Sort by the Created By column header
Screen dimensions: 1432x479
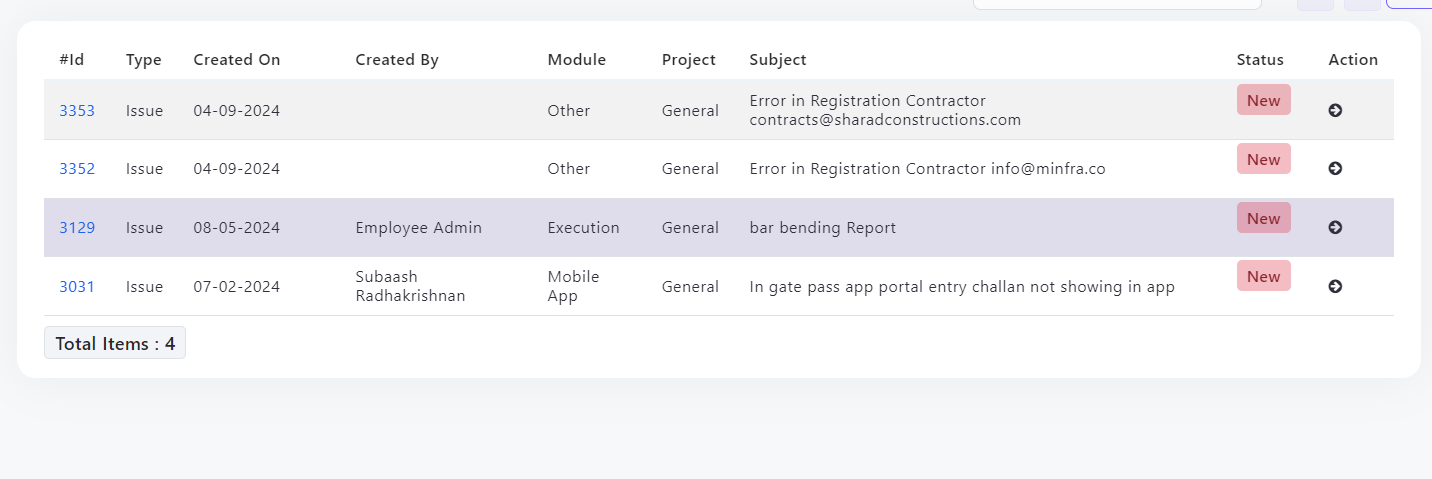(397, 59)
